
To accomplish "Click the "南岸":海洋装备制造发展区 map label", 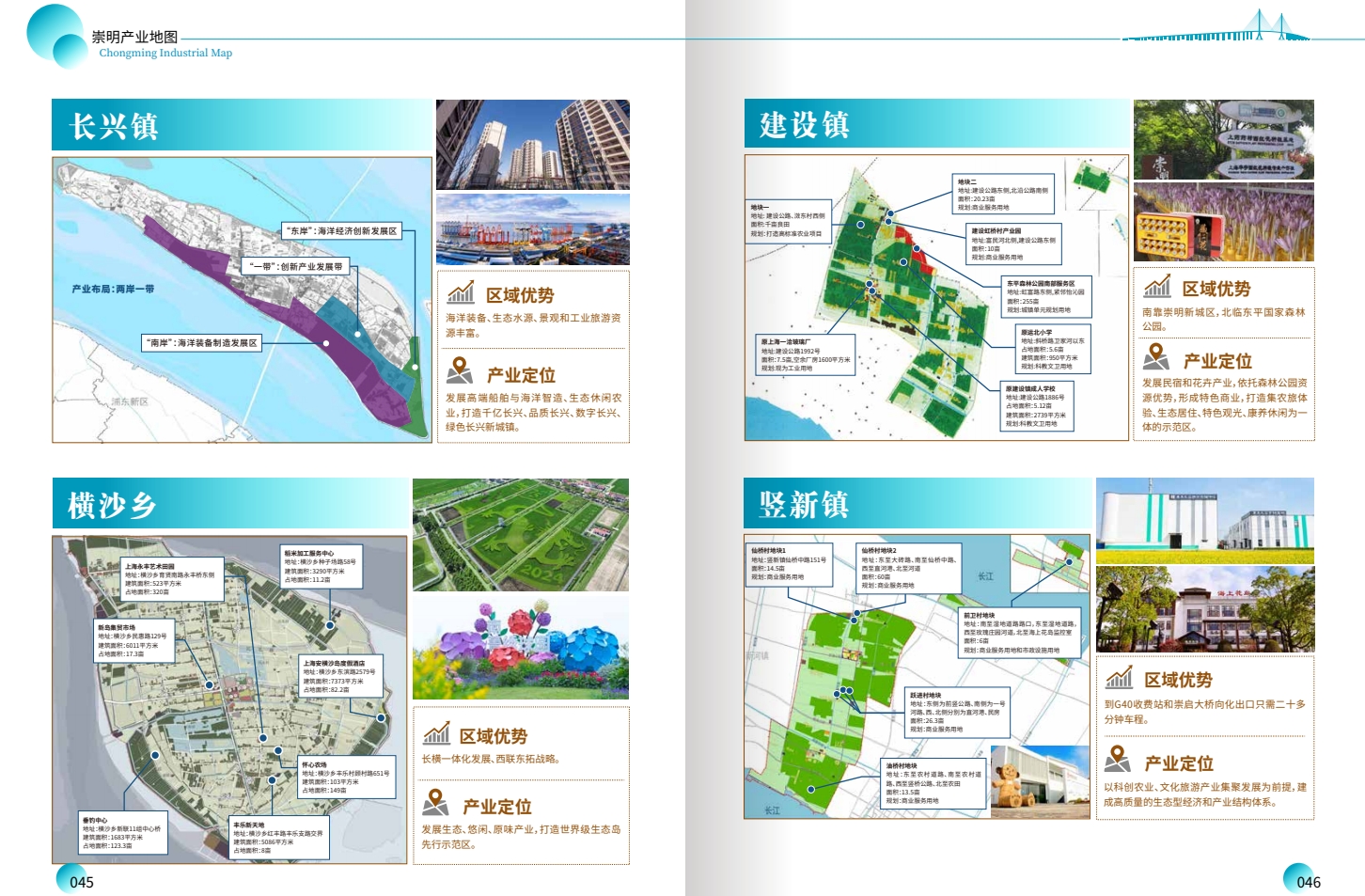I will 203,343.
